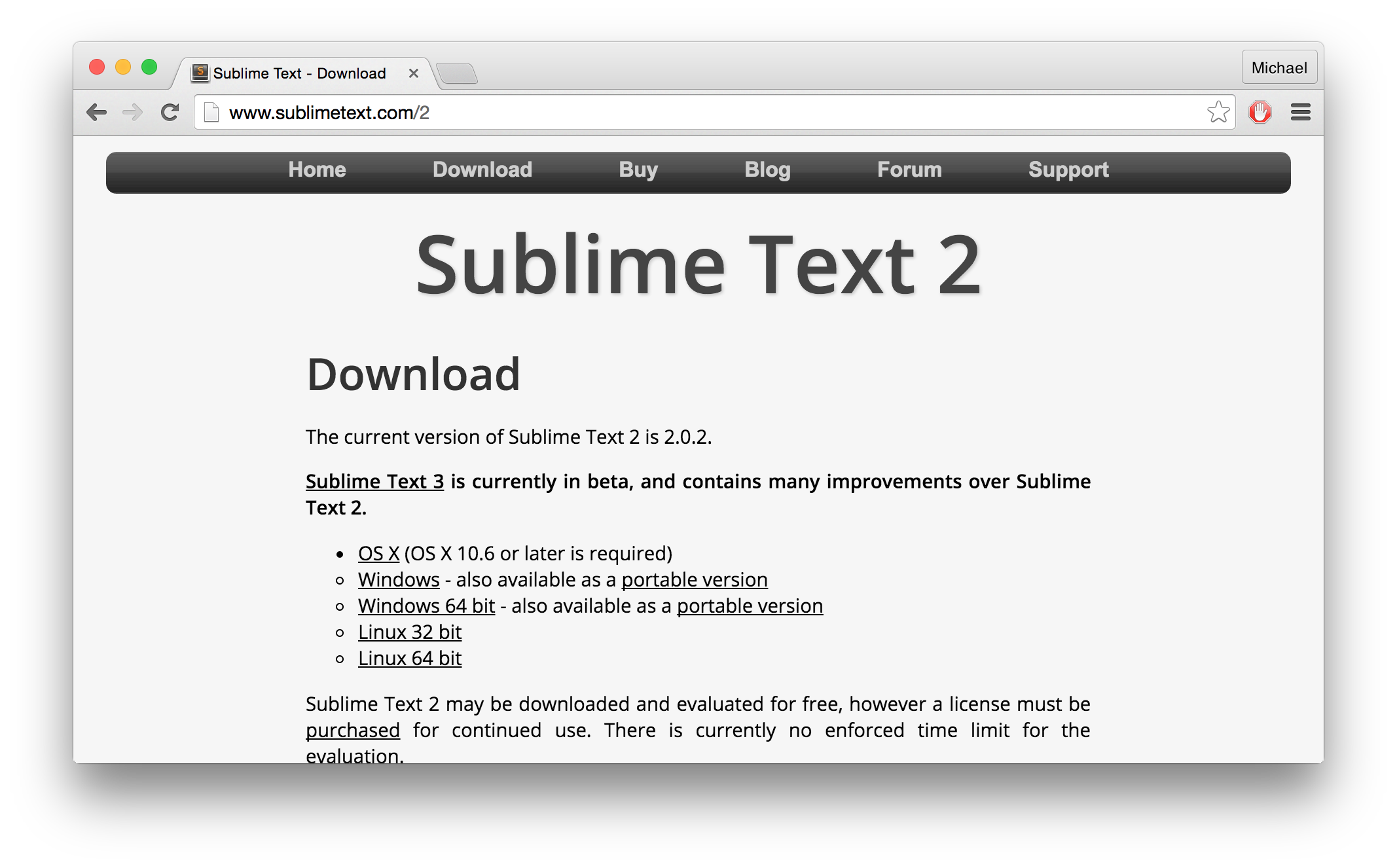Open the Chrome hamburger menu
This screenshot has height=868, width=1397.
click(x=1300, y=112)
